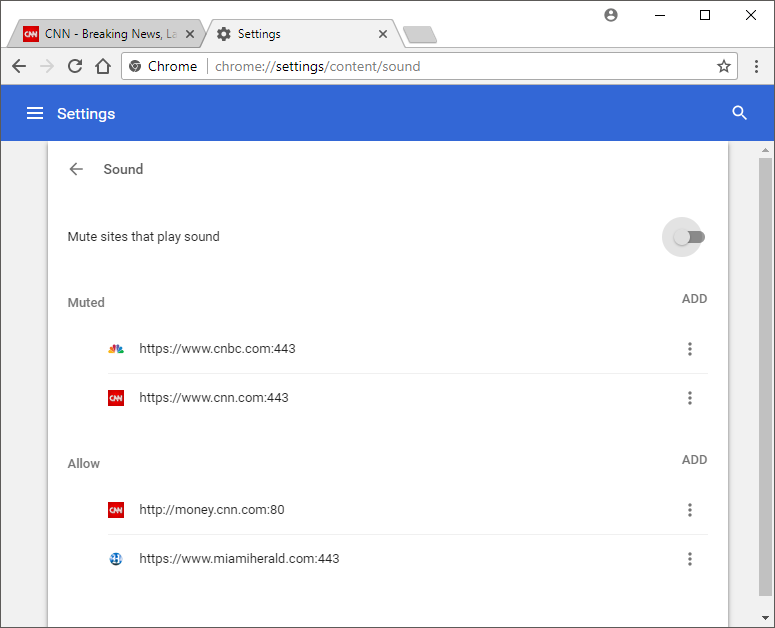Select the https://www.cnbc.com:443 entry

pos(408,349)
